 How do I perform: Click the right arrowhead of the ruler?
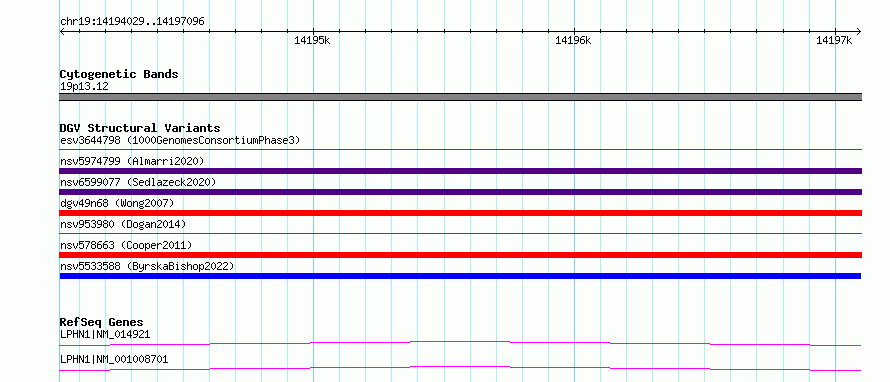859,31
